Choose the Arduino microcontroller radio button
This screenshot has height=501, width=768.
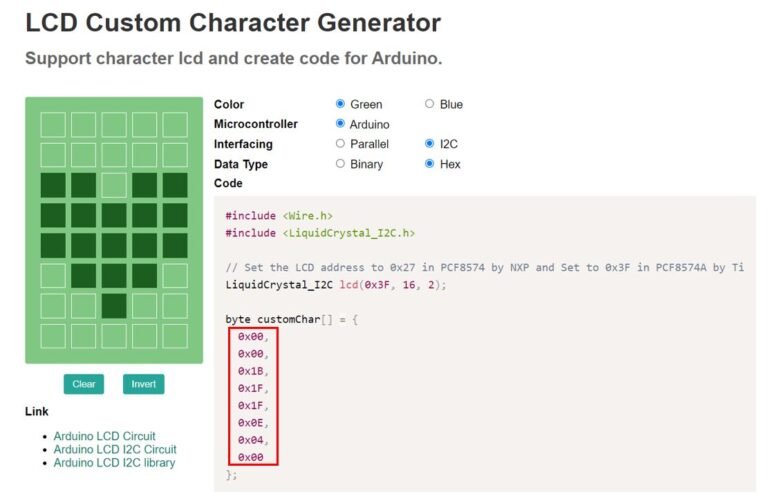(341, 124)
